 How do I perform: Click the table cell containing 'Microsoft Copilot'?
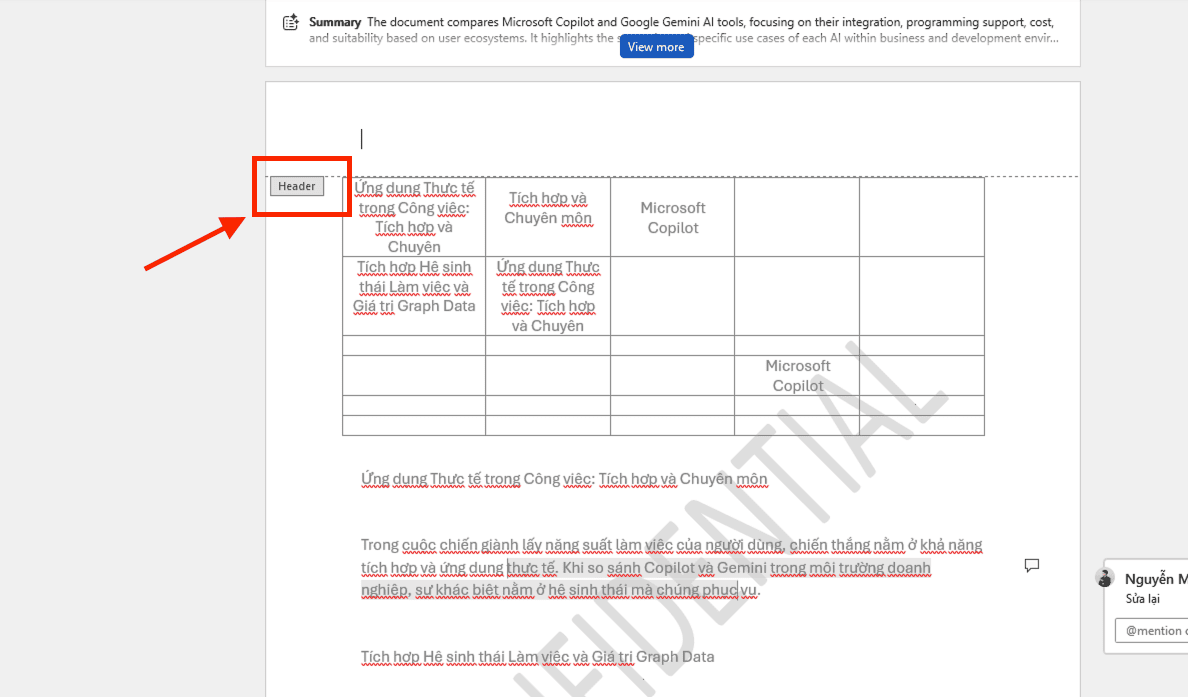tap(672, 217)
